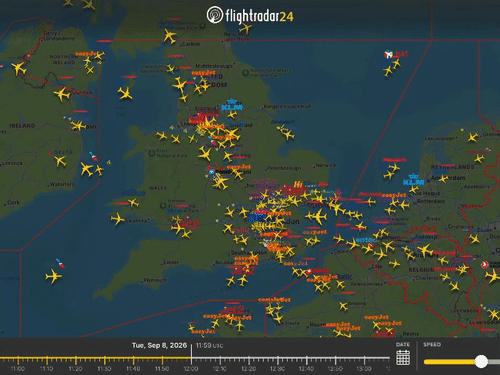Click the Carlisle city label

(191, 44)
